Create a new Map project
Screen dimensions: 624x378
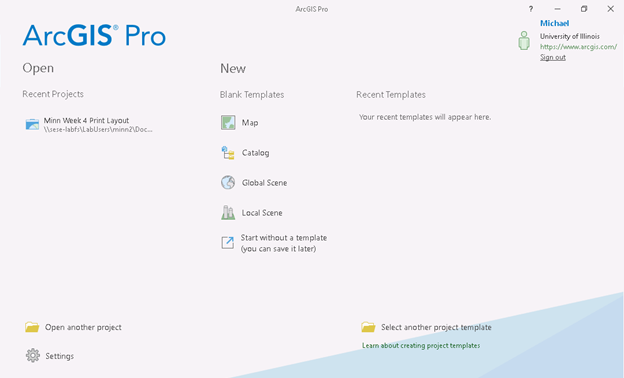[250, 123]
